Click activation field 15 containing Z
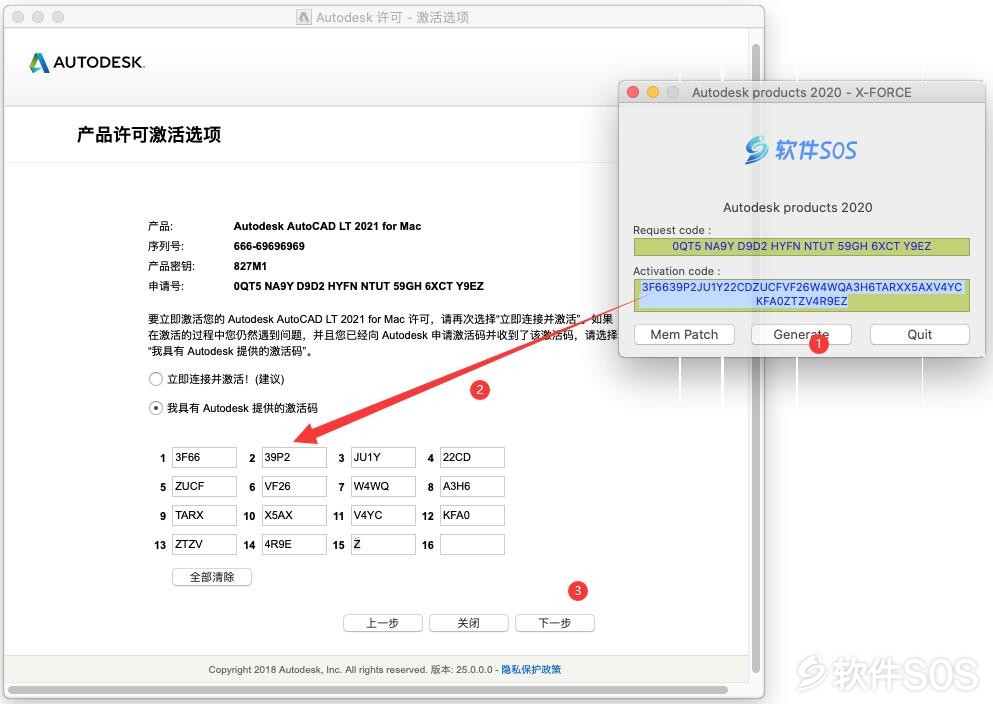The width and height of the screenshot is (993, 704). tap(383, 544)
